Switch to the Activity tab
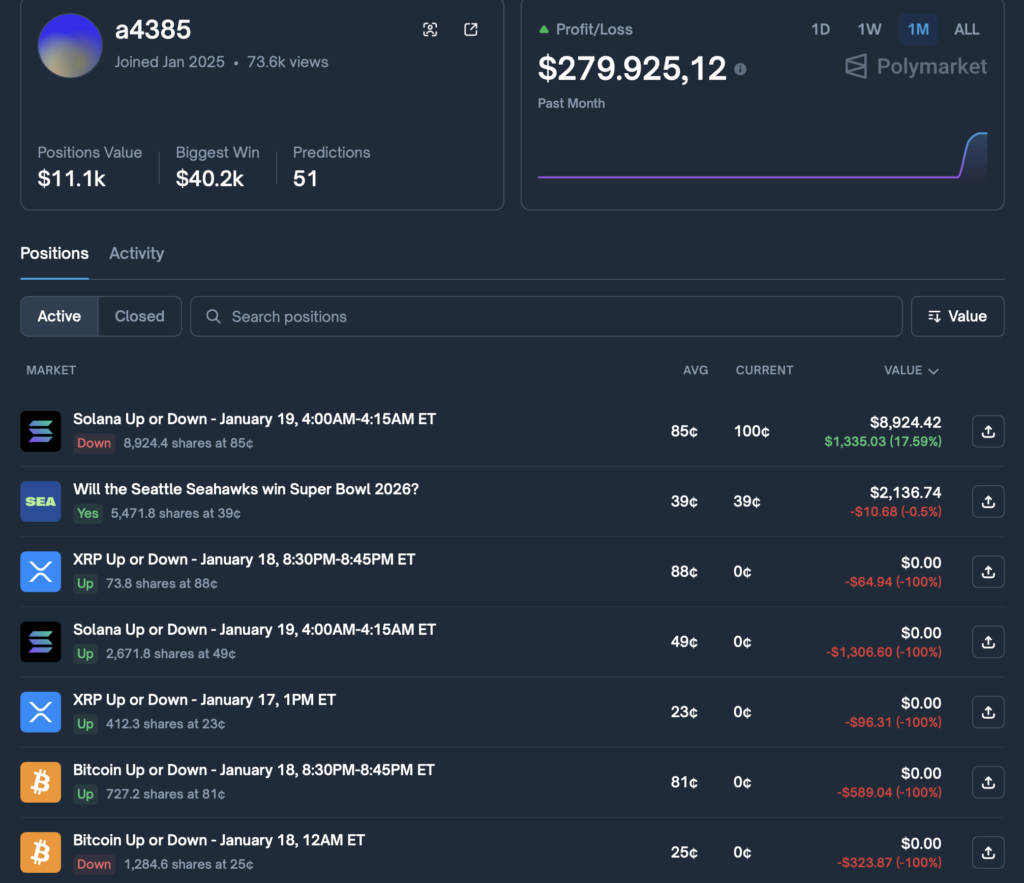The width and height of the screenshot is (1024, 883). pyautogui.click(x=136, y=253)
